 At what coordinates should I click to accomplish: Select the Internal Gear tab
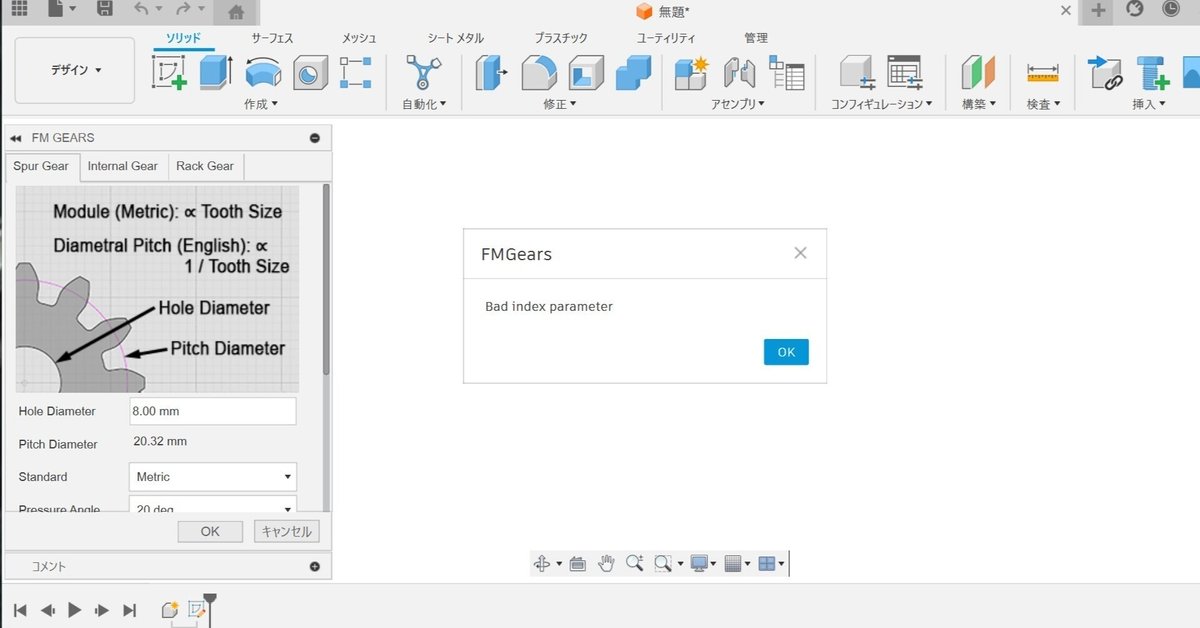click(123, 166)
